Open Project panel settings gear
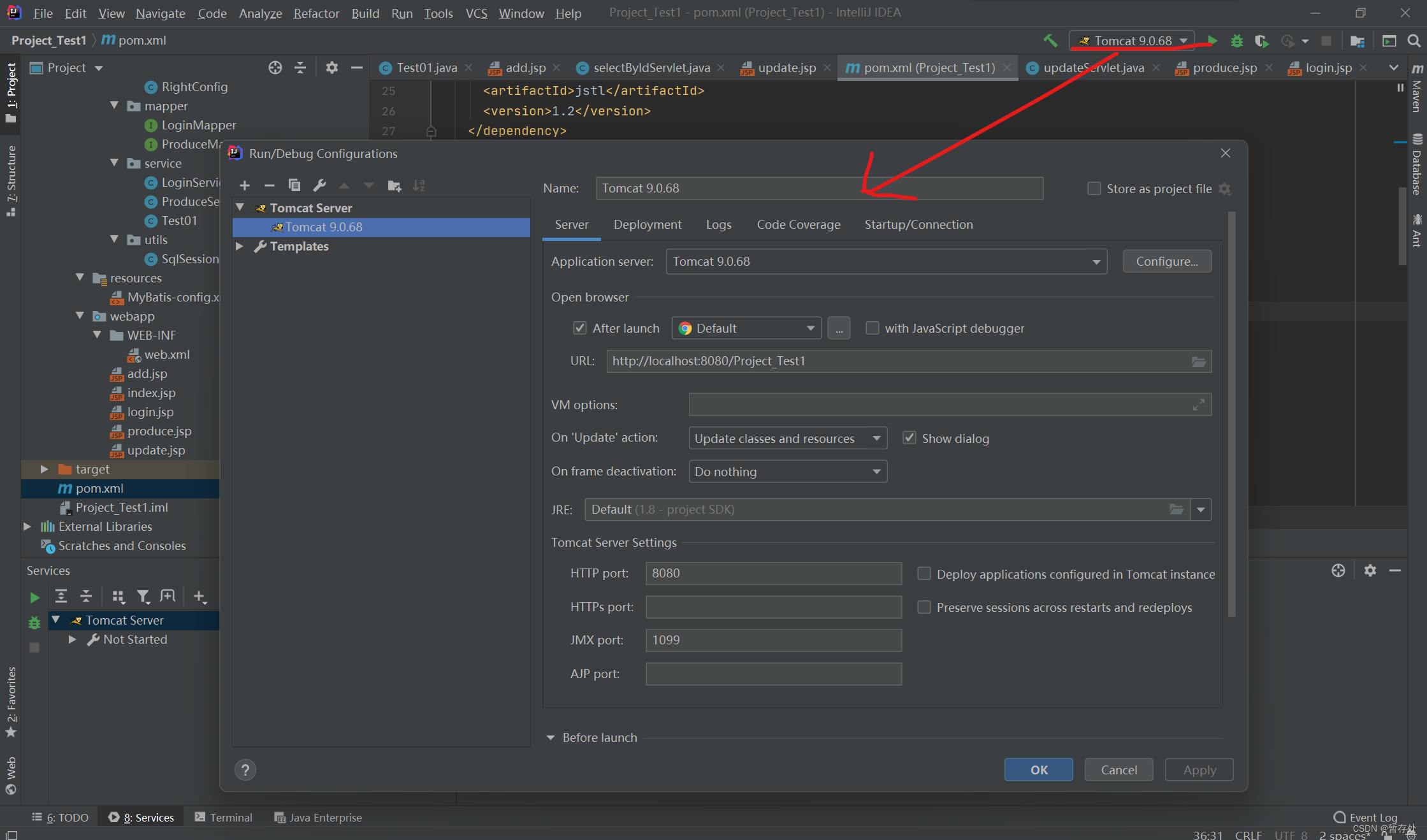 coord(331,68)
